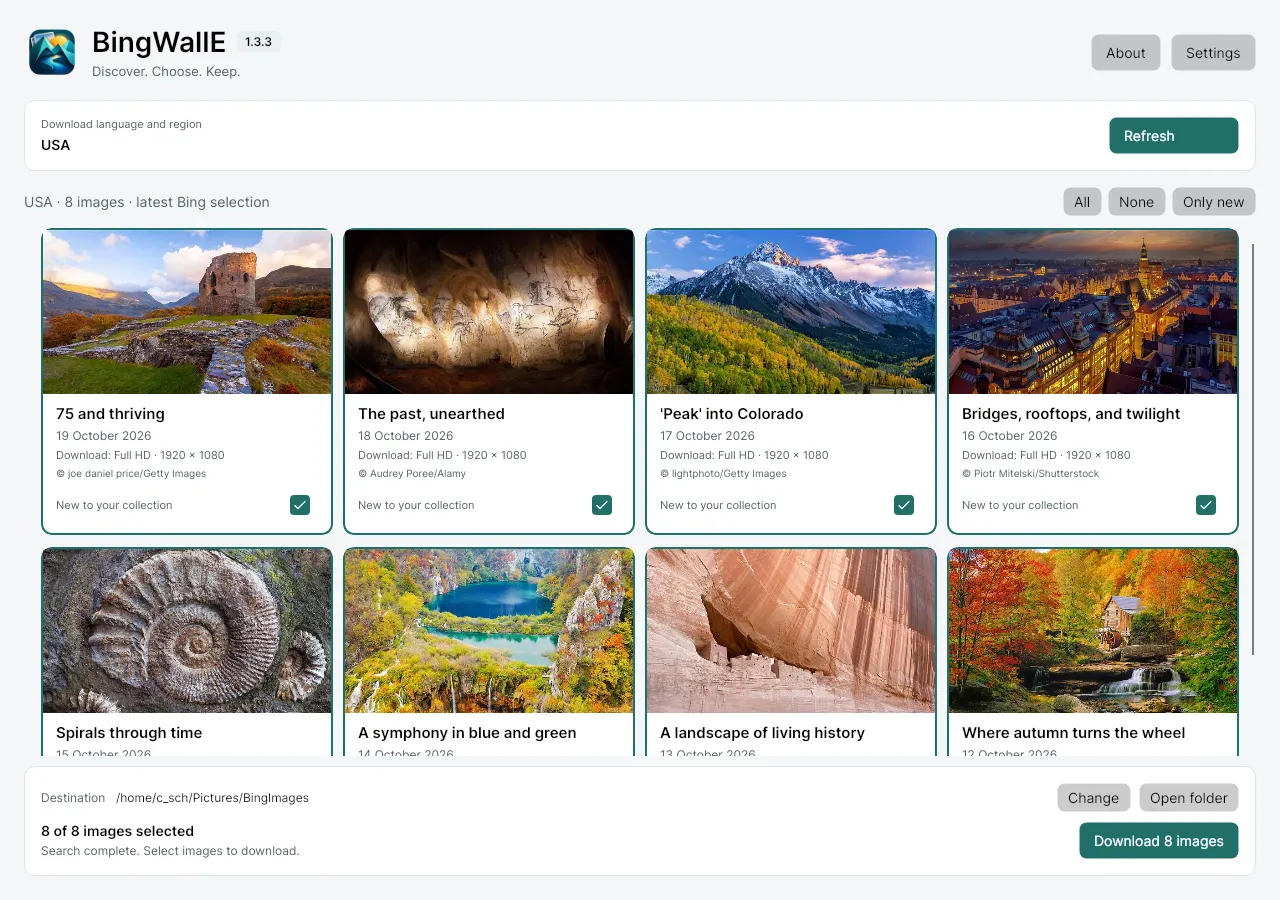Click 'A landscape of living history' title
1280x900 pixels.
[762, 733]
